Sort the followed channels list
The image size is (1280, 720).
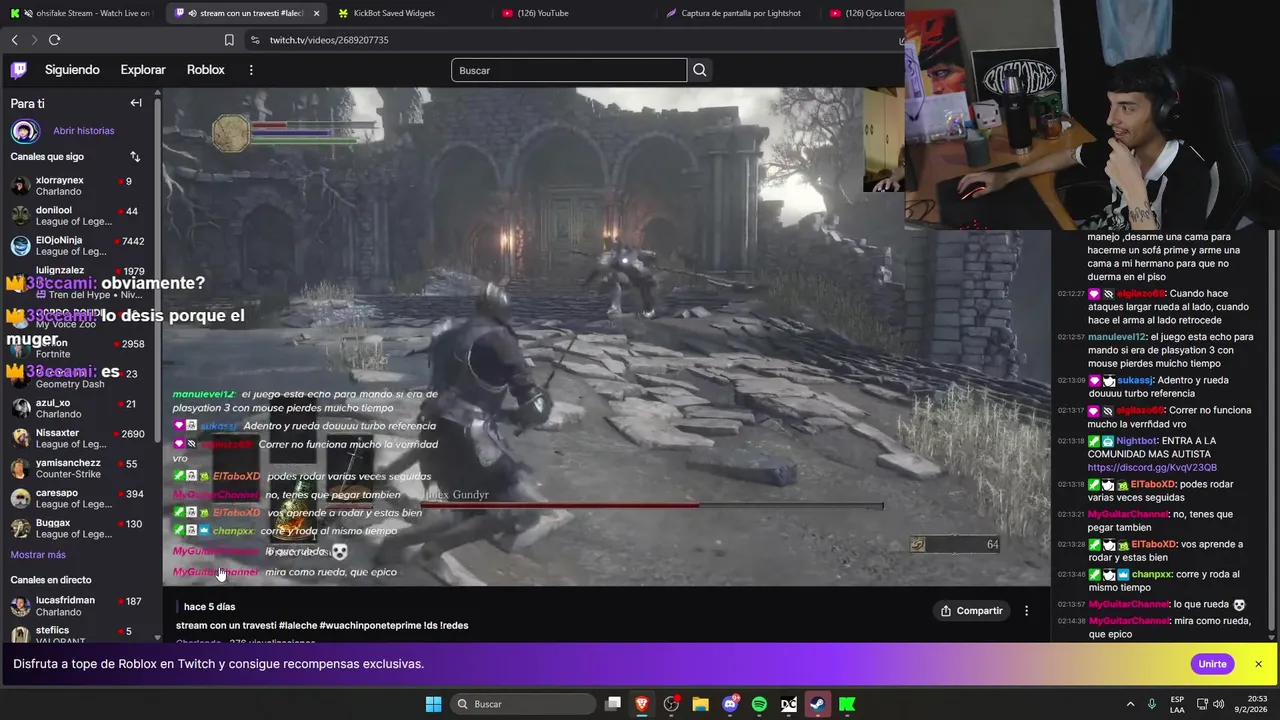[135, 157]
